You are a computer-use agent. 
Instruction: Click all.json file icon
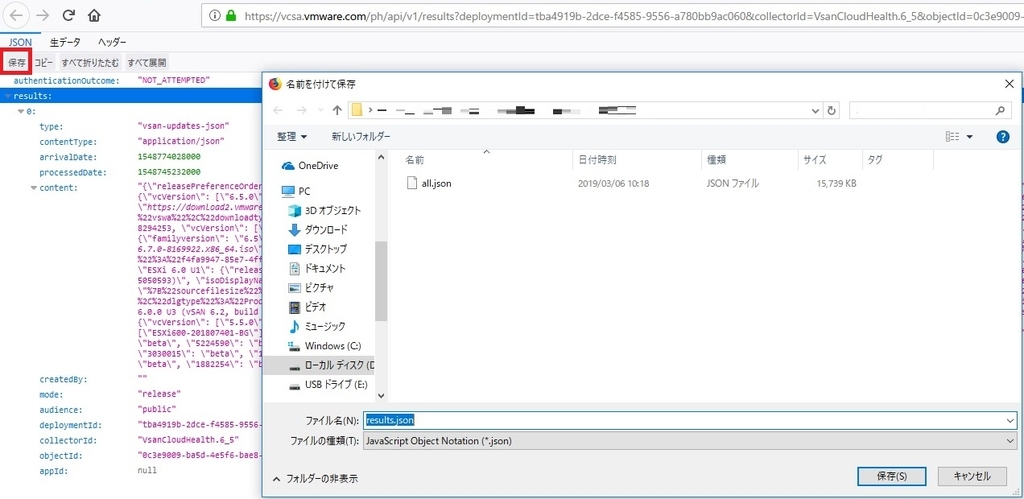click(411, 184)
